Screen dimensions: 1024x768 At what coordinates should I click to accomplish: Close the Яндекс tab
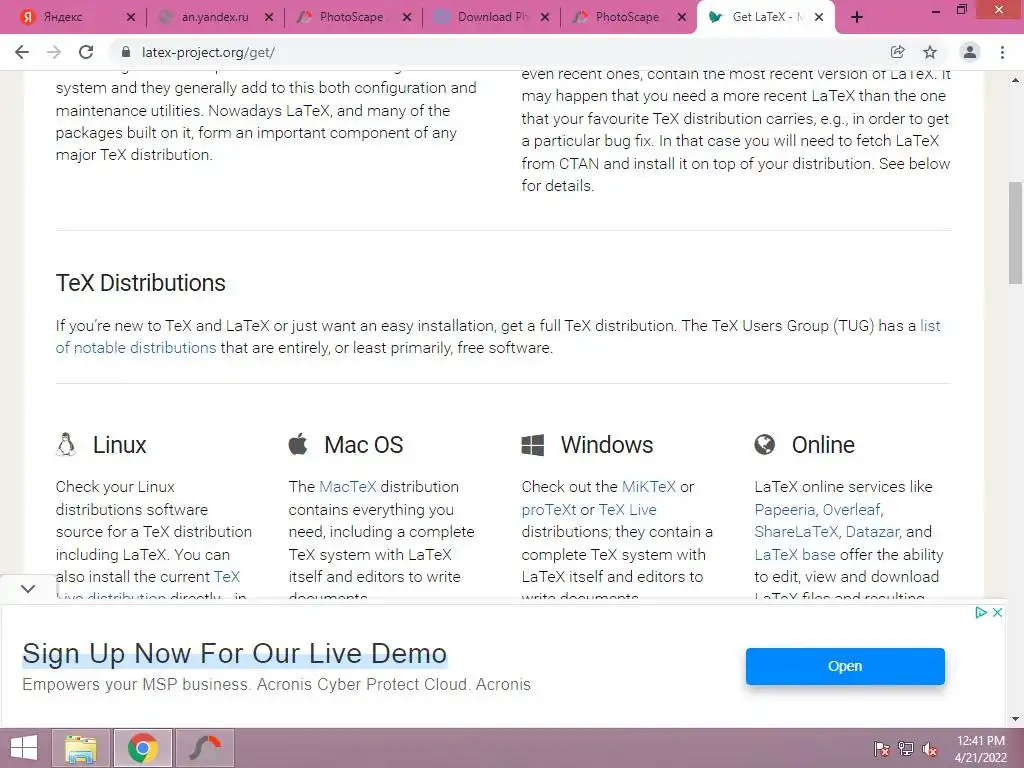tap(131, 18)
